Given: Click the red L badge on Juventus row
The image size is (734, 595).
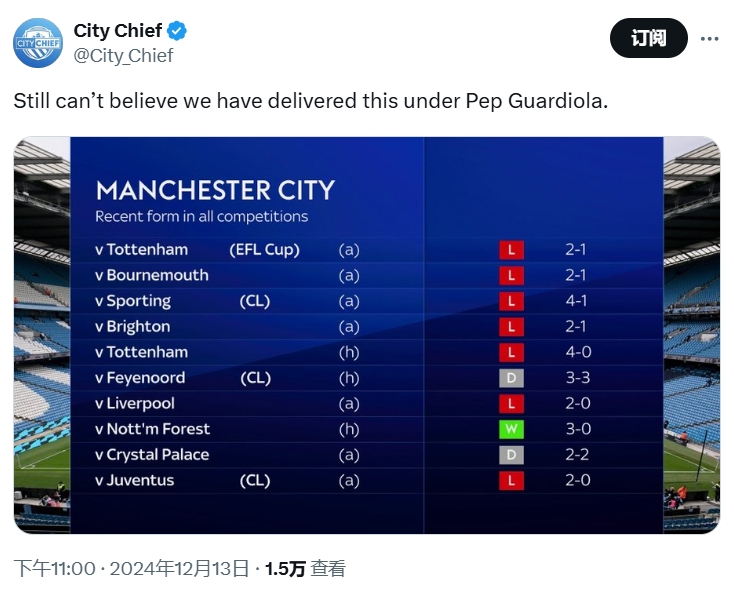Looking at the screenshot, I should (511, 481).
